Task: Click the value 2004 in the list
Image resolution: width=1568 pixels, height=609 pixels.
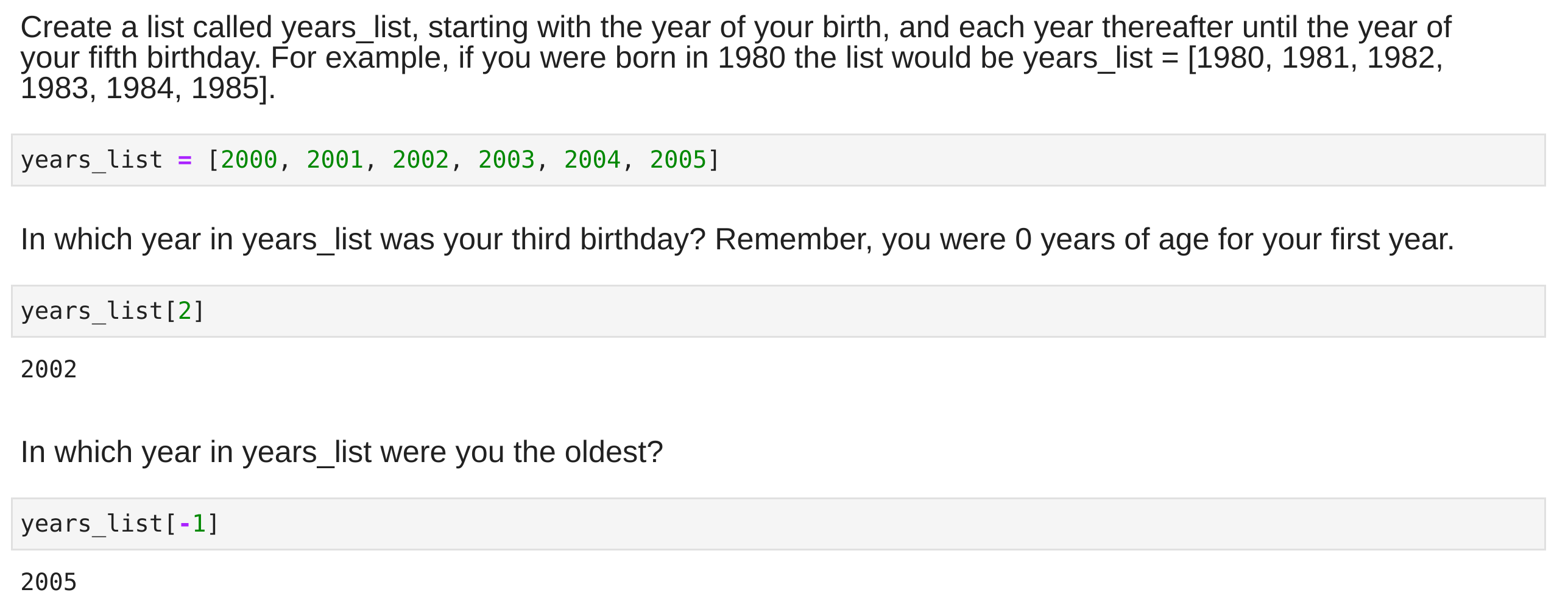Action: [x=593, y=160]
